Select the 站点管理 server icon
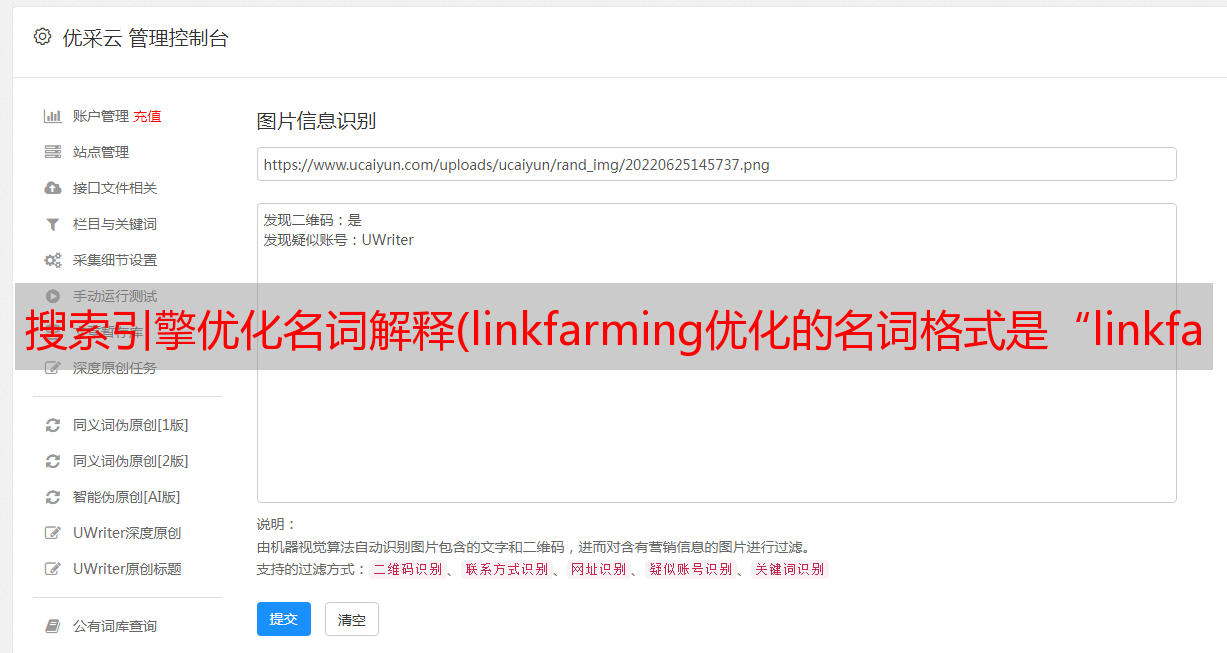This screenshot has height=653, width=1227. 53,152
